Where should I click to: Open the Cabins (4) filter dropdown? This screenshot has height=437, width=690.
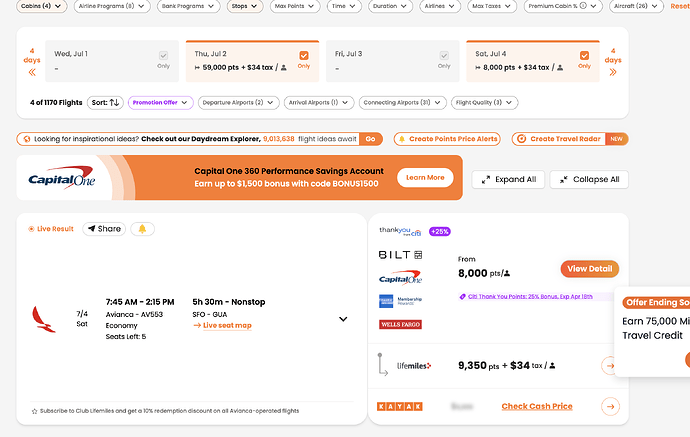point(41,6)
